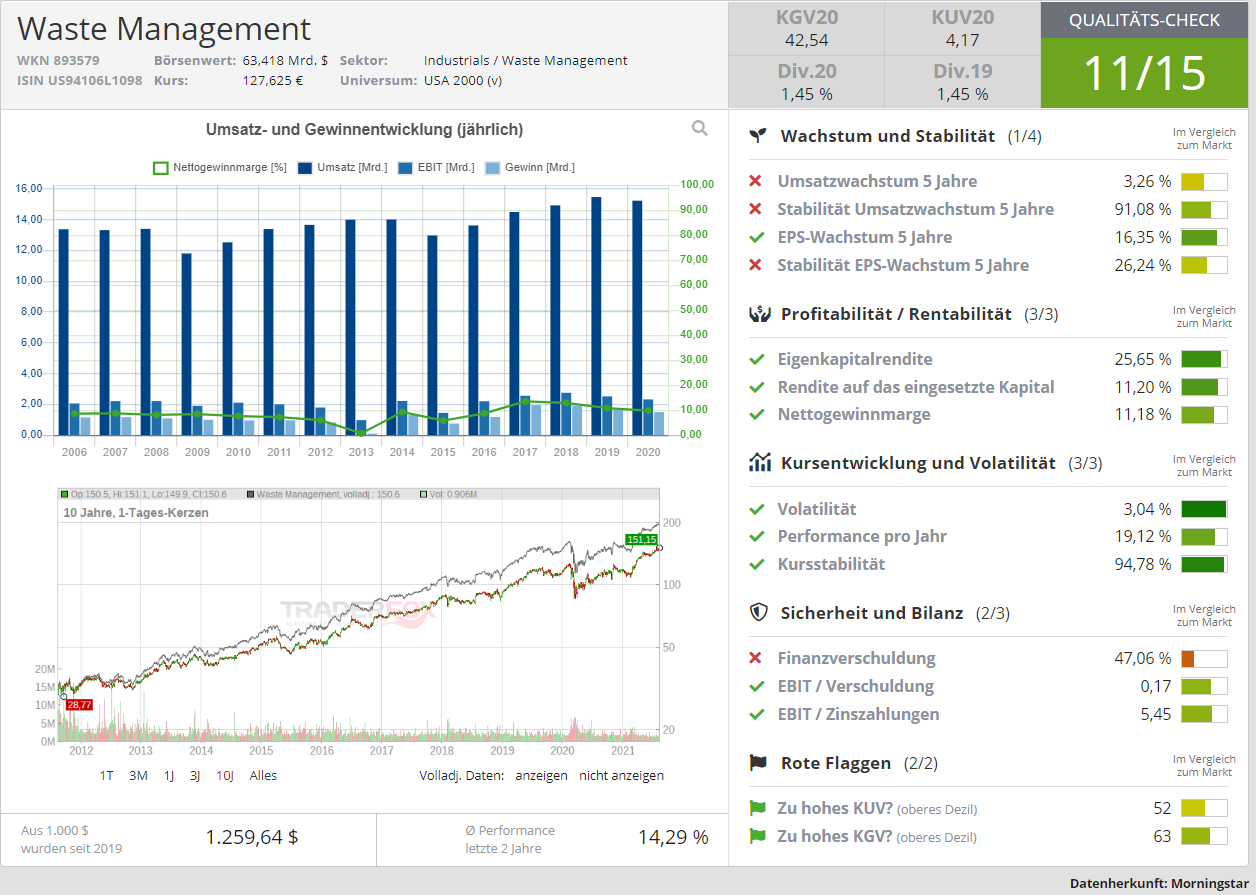The width and height of the screenshot is (1256, 895).
Task: Select the 3J chart period
Action: click(x=195, y=775)
